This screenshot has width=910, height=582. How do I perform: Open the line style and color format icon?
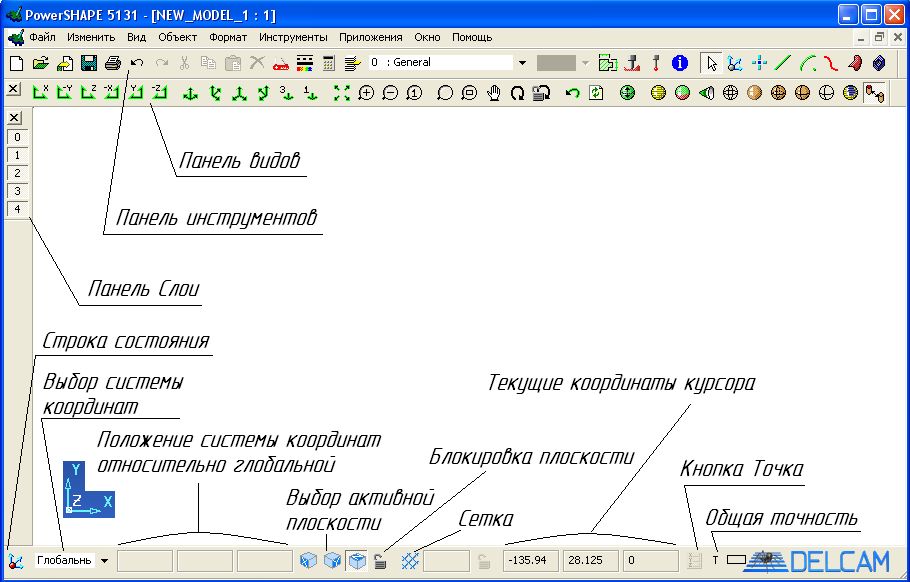(x=305, y=63)
